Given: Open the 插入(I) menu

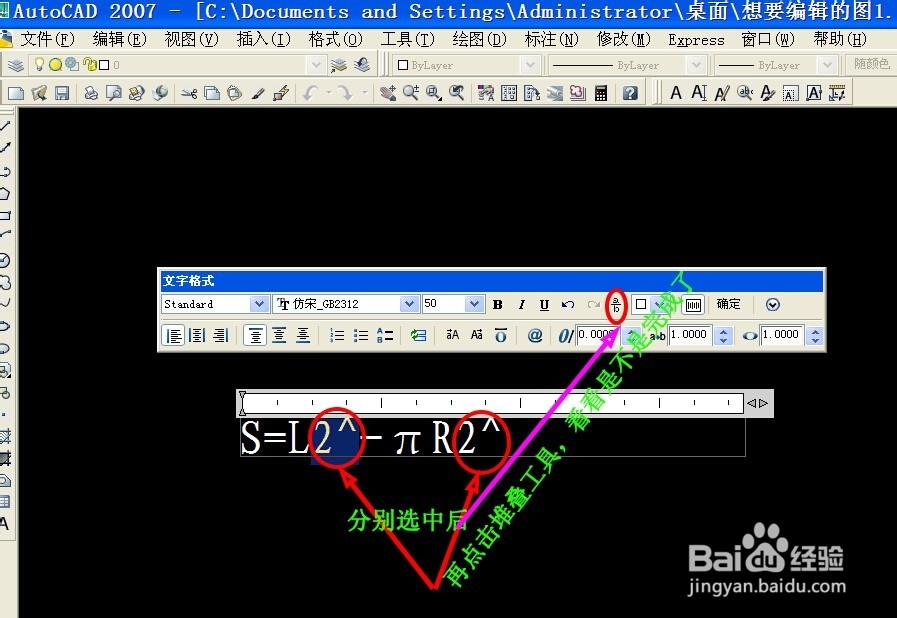Looking at the screenshot, I should click(x=264, y=39).
